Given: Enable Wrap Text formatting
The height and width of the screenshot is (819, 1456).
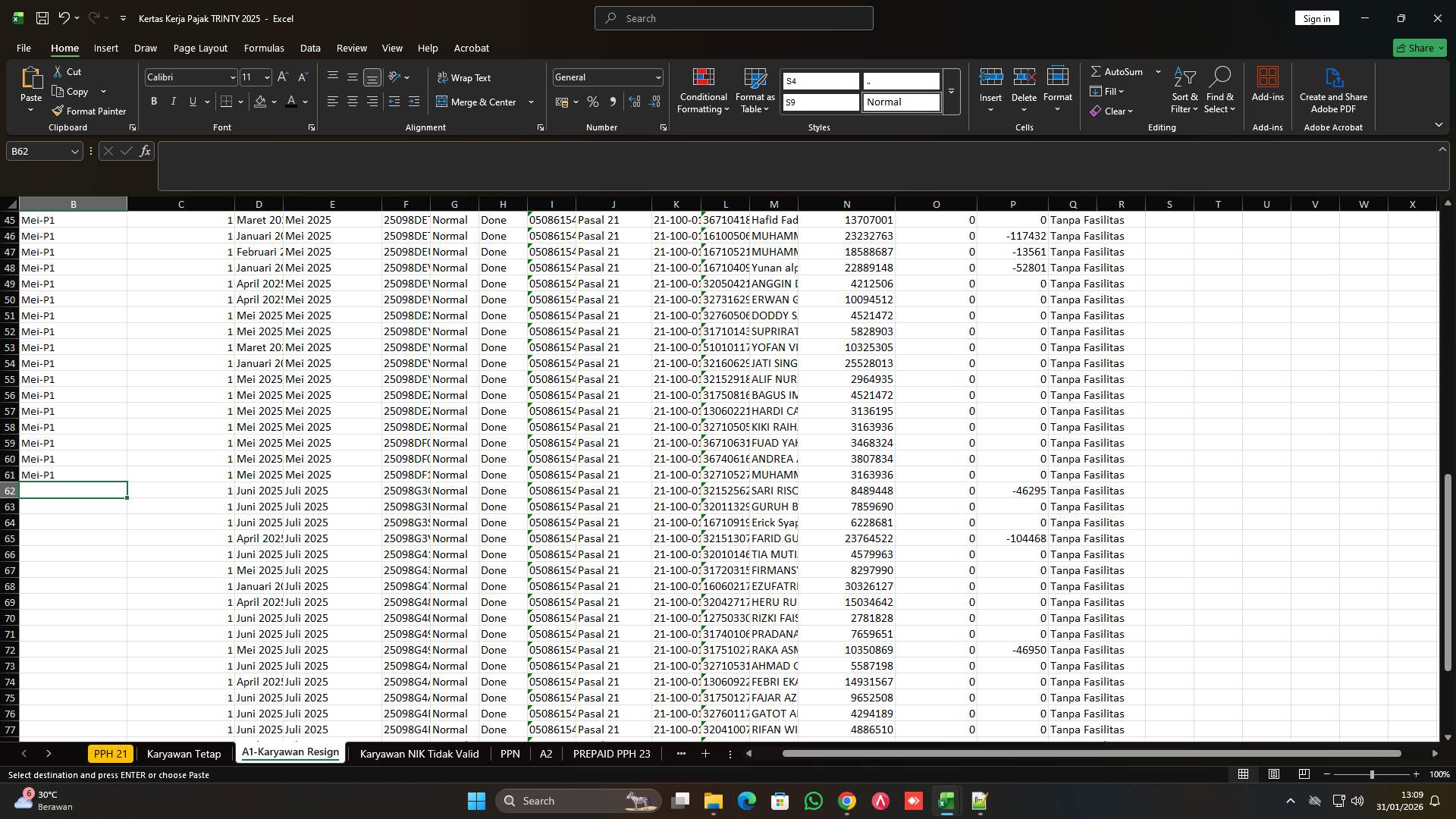Looking at the screenshot, I should tap(465, 77).
